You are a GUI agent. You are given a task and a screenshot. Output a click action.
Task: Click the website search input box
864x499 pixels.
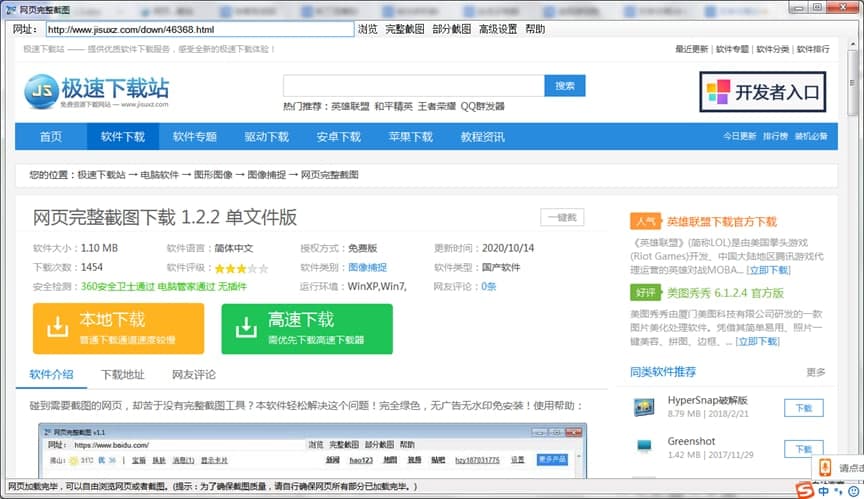[413, 86]
